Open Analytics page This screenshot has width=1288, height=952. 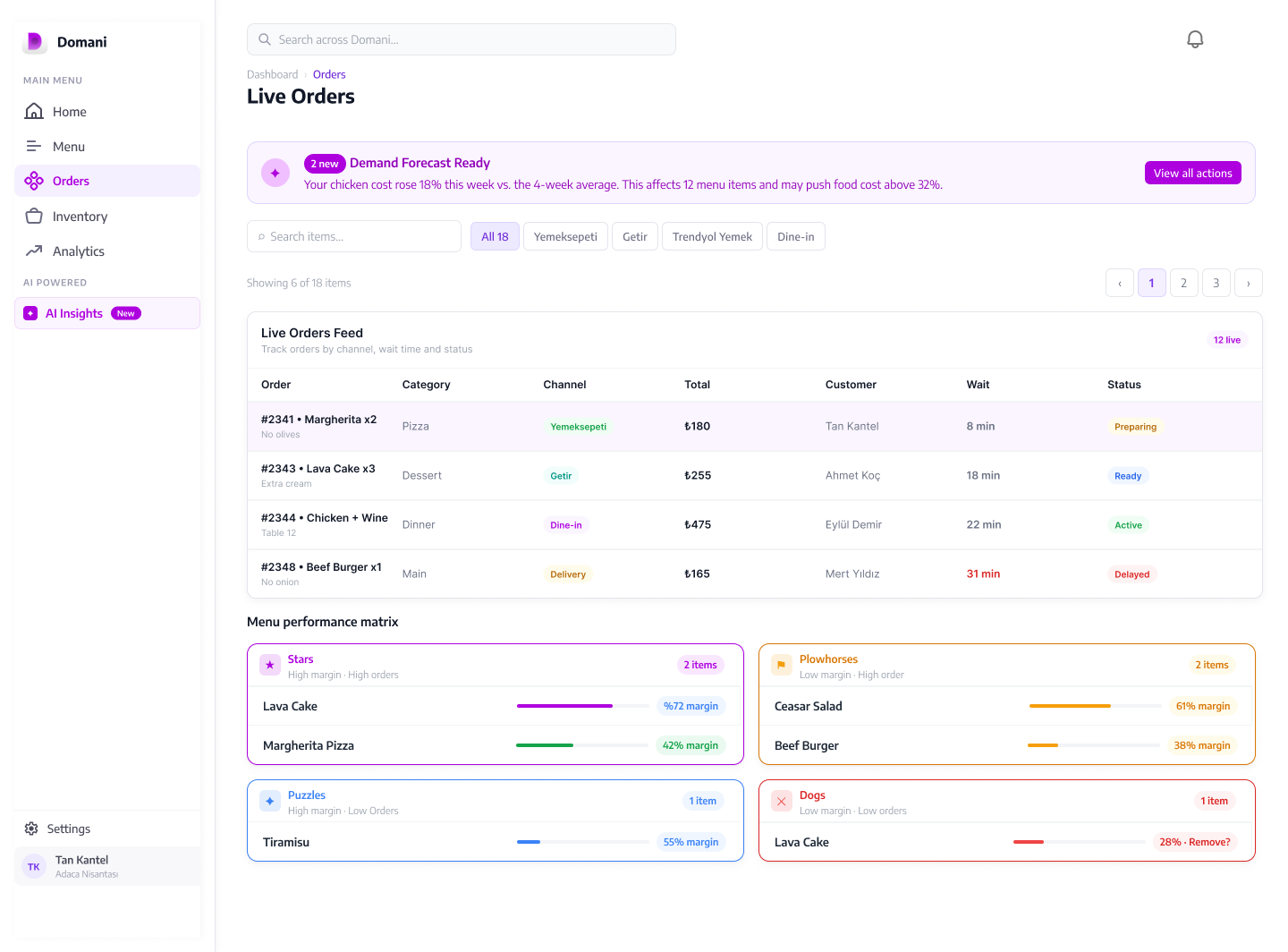point(107,251)
